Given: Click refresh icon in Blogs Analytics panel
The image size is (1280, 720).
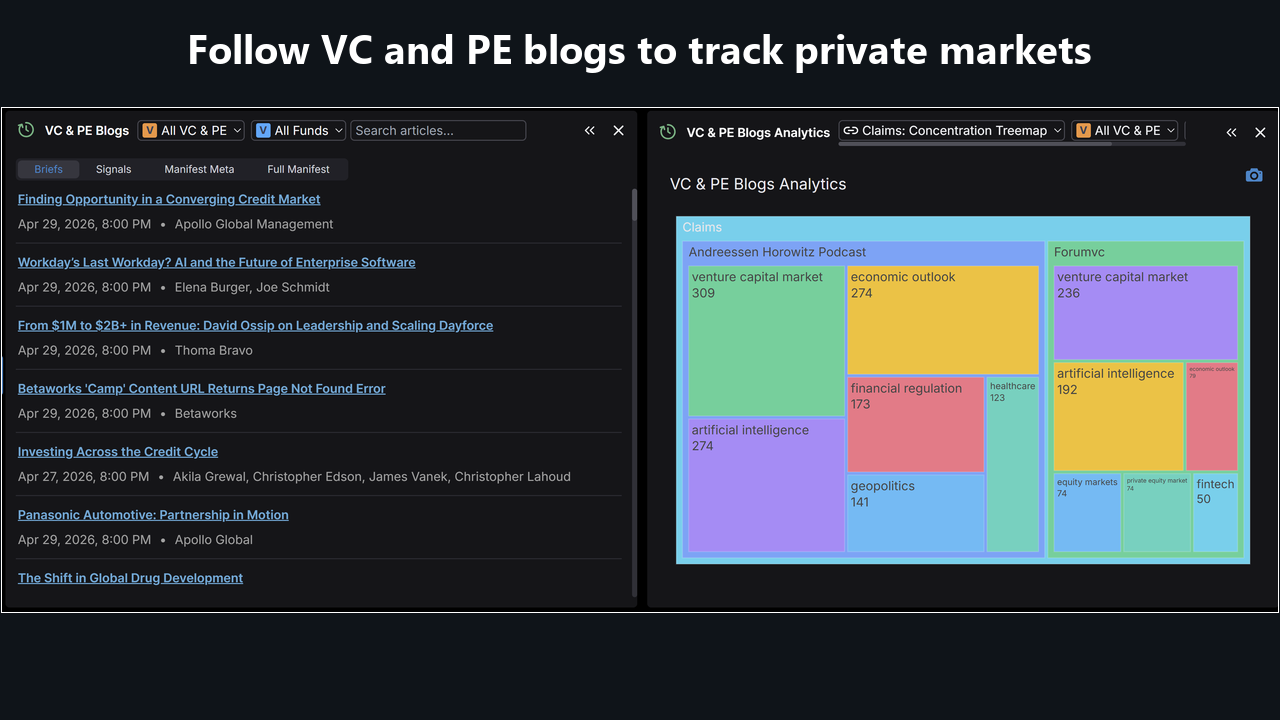Looking at the screenshot, I should [667, 131].
